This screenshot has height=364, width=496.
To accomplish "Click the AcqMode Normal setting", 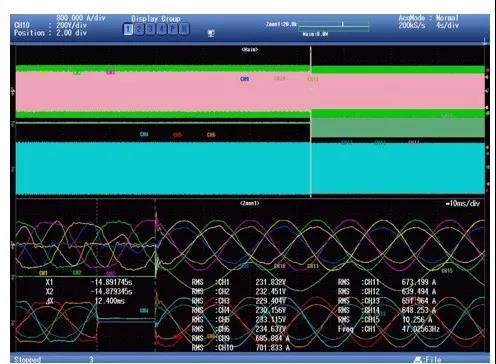I will coord(429,18).
